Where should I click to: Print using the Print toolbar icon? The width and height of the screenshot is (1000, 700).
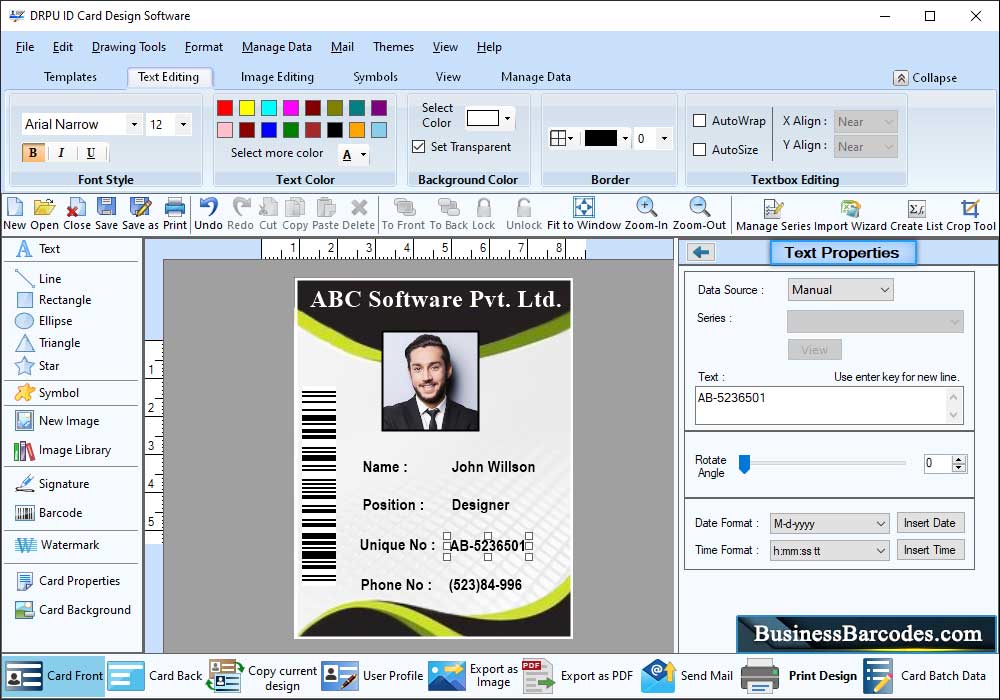click(x=175, y=214)
